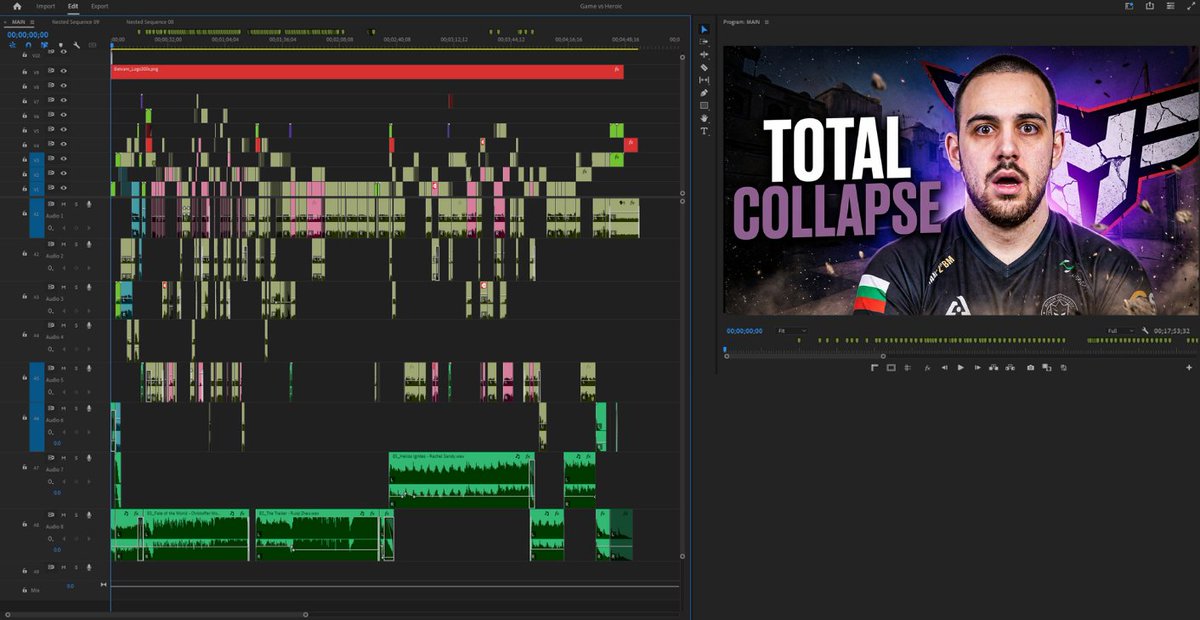The width and height of the screenshot is (1200, 620).
Task: Select the Fate of the World audio clip
Action: 196,535
